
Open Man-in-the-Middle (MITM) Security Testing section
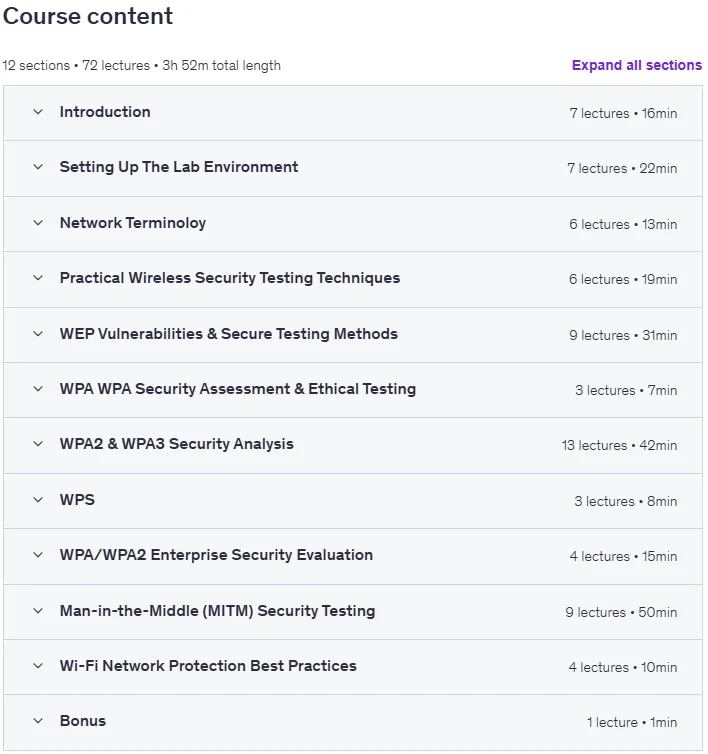coord(217,611)
